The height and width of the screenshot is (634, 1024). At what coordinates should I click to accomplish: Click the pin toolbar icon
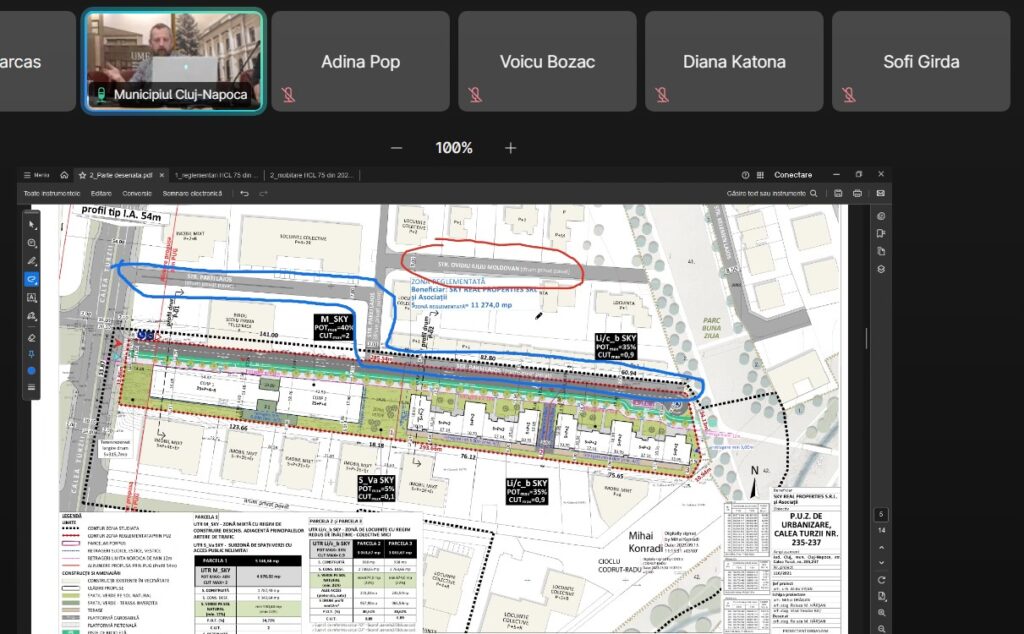(x=32, y=354)
